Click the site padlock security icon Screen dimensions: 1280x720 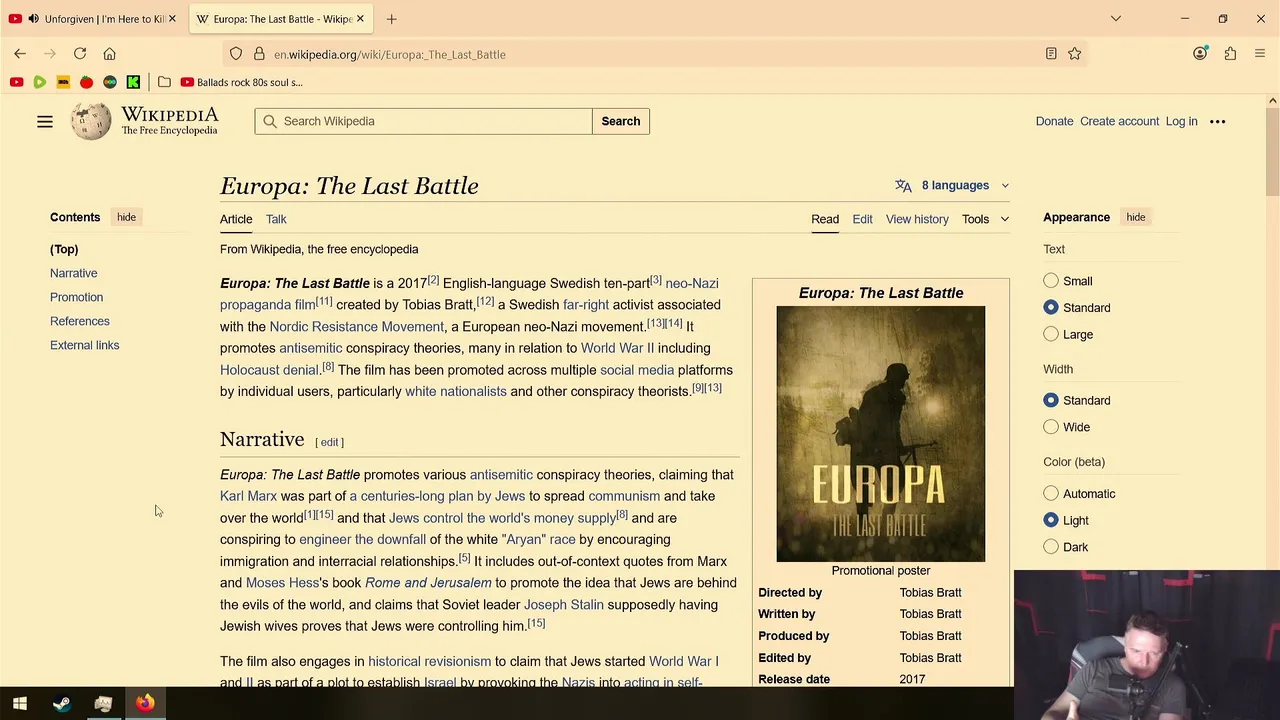pyautogui.click(x=259, y=54)
